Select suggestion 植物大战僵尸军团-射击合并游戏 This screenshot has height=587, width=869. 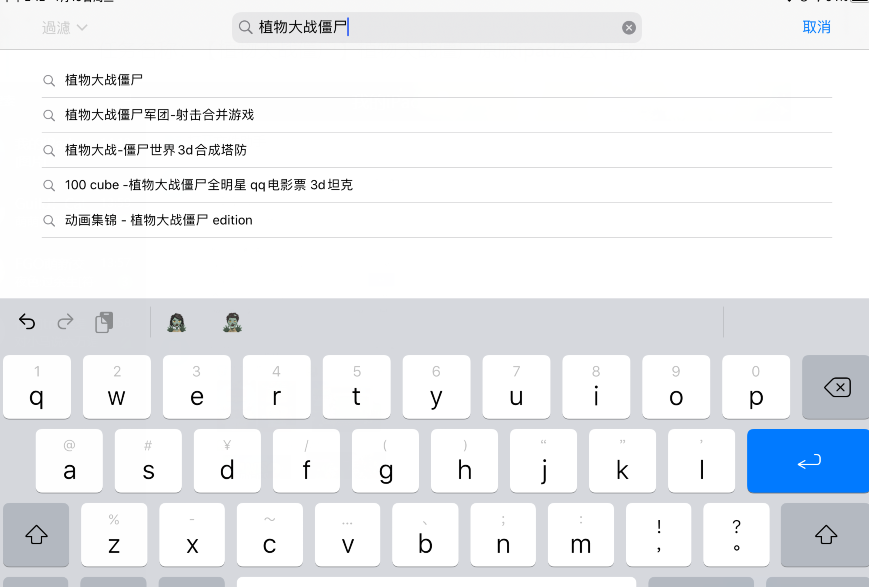click(x=159, y=115)
